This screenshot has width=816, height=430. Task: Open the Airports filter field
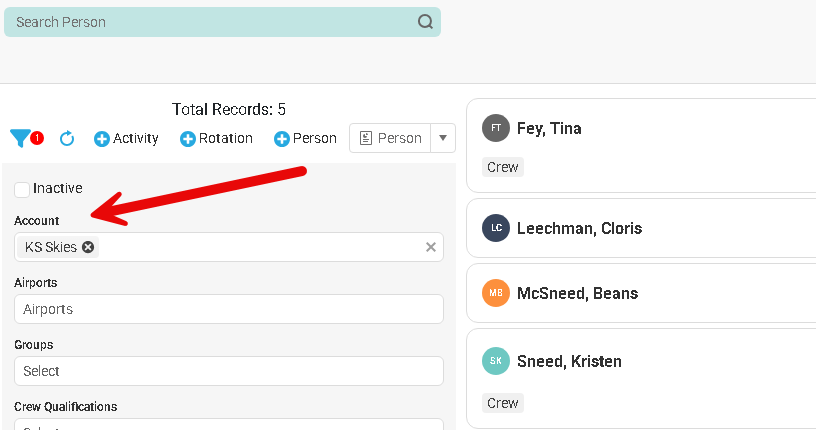[x=228, y=309]
